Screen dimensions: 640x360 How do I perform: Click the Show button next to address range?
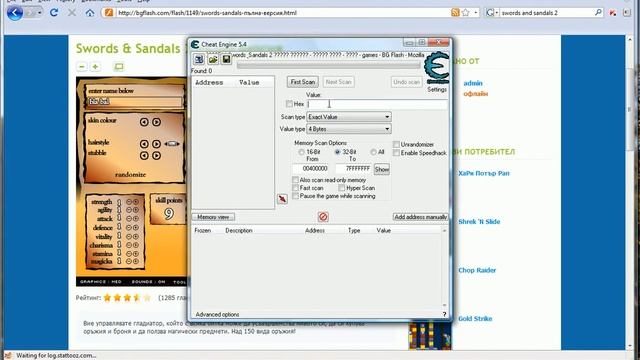pyautogui.click(x=382, y=169)
